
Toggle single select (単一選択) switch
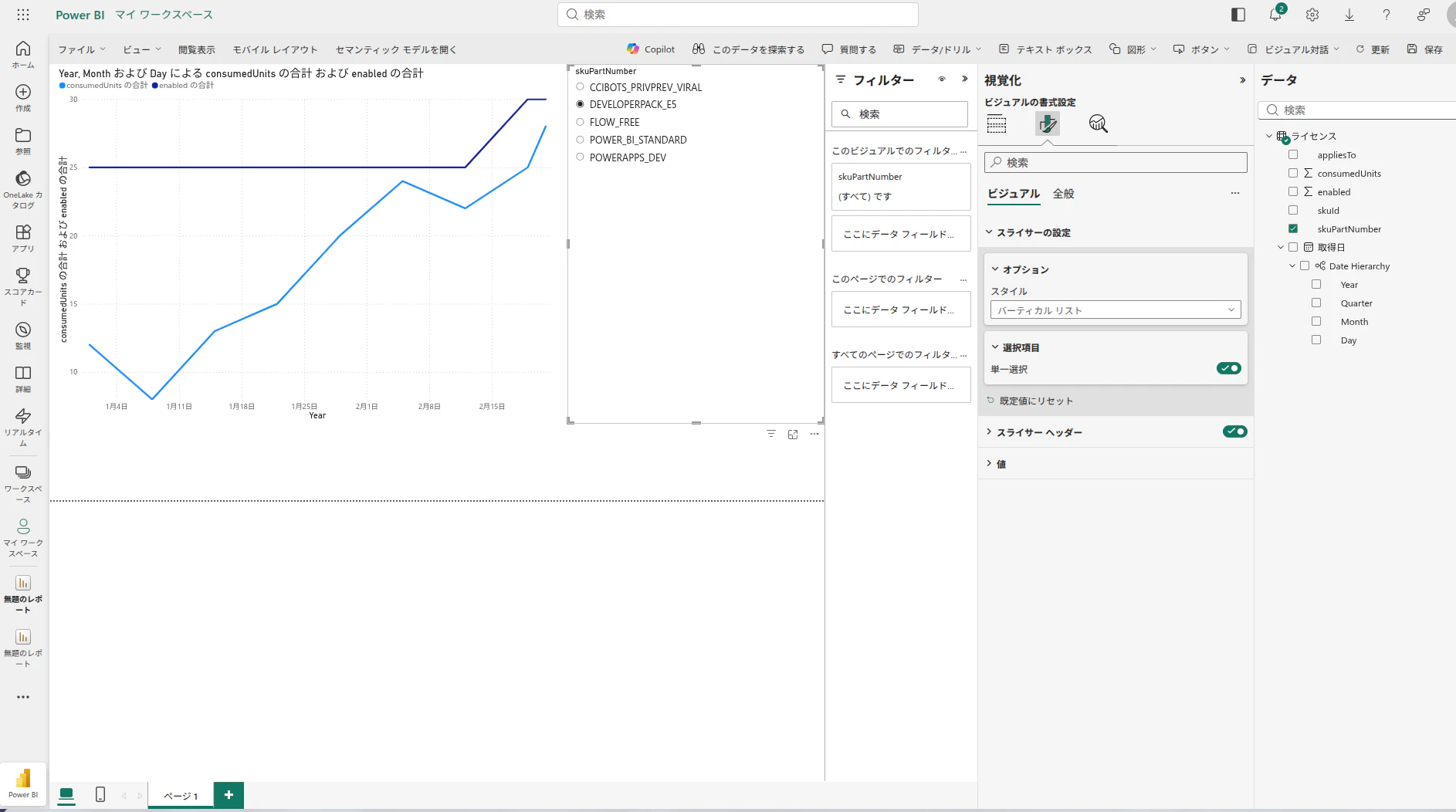(x=1229, y=368)
